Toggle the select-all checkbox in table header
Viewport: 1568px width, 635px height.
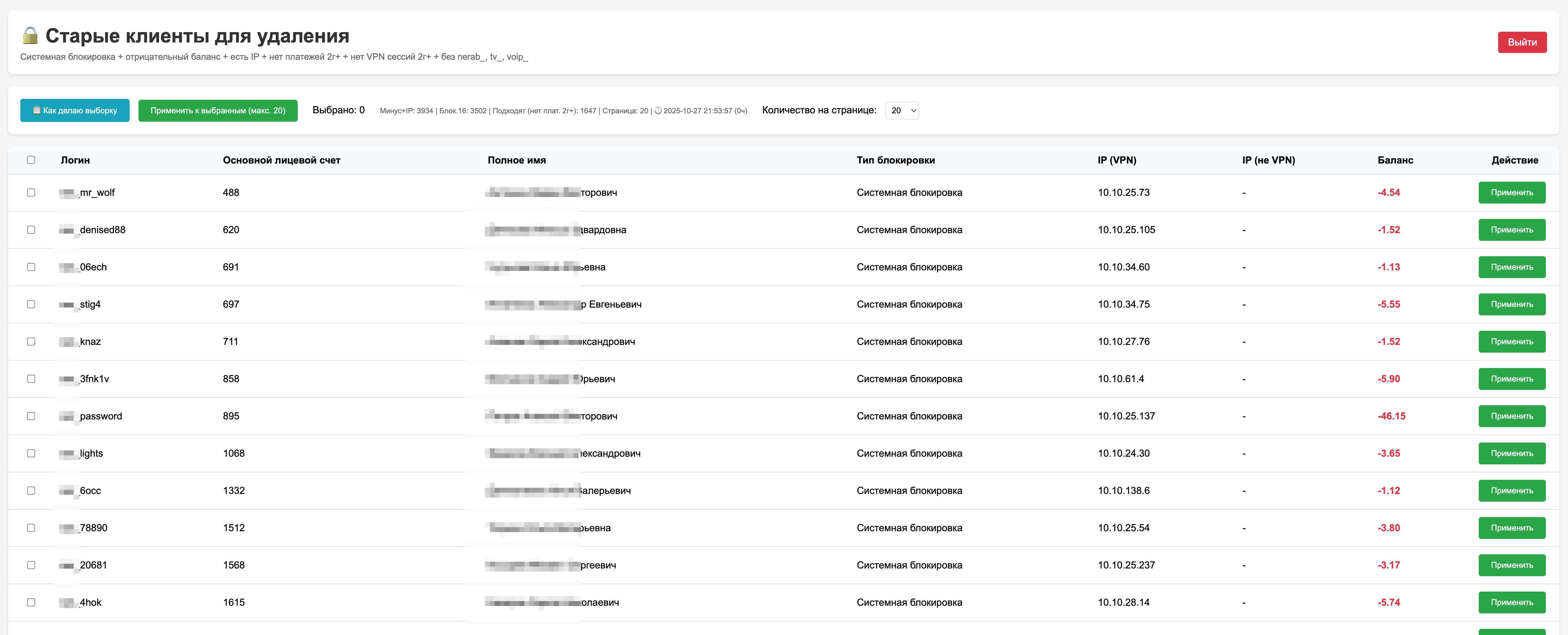coord(31,160)
